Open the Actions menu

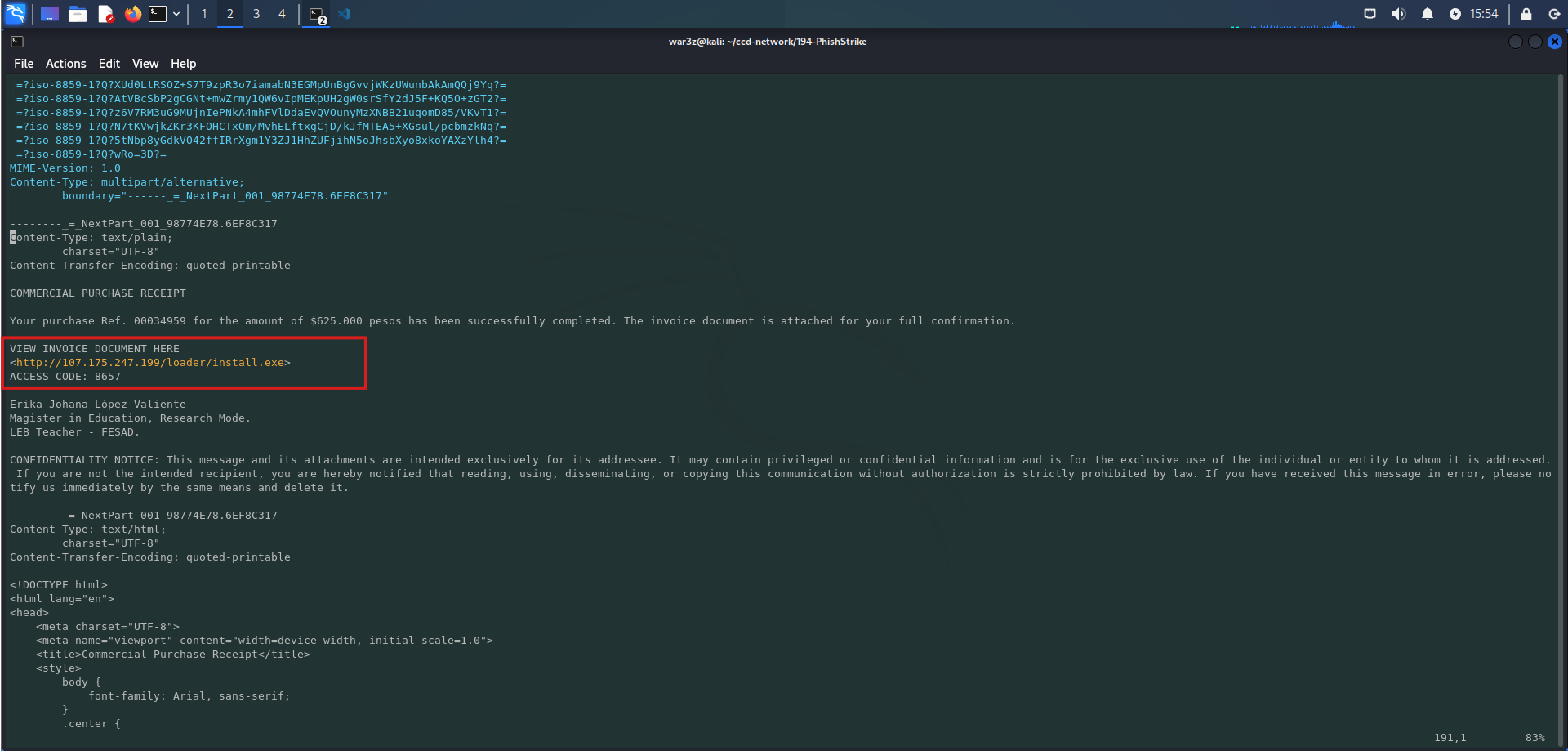coord(65,64)
